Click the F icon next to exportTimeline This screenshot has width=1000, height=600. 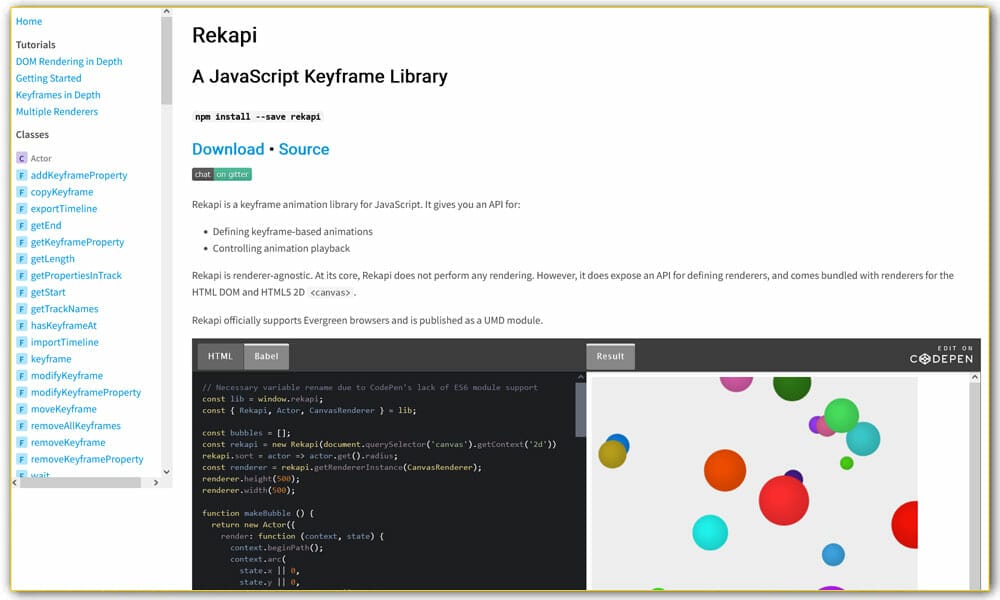21,209
